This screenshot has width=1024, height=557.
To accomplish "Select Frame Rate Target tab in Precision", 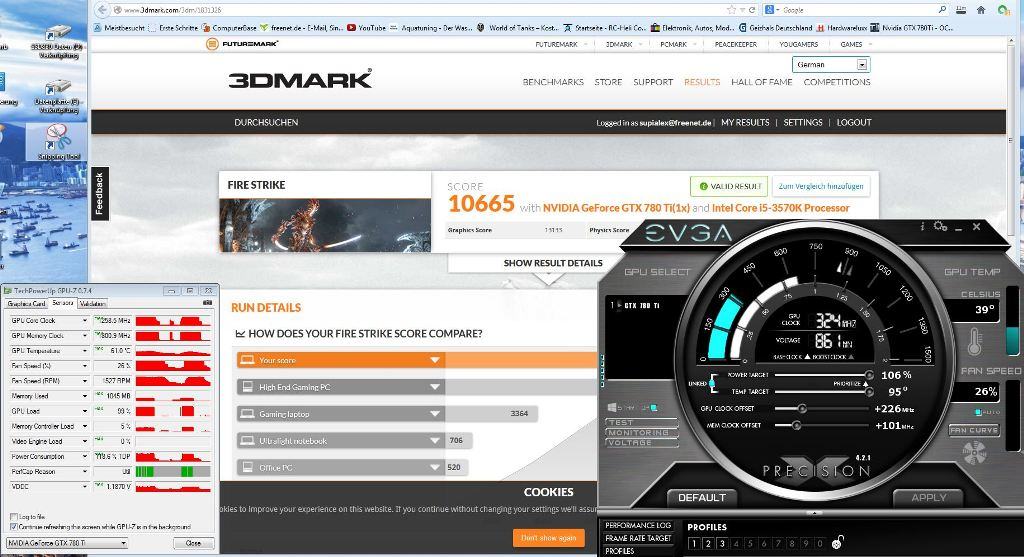I will [x=638, y=538].
